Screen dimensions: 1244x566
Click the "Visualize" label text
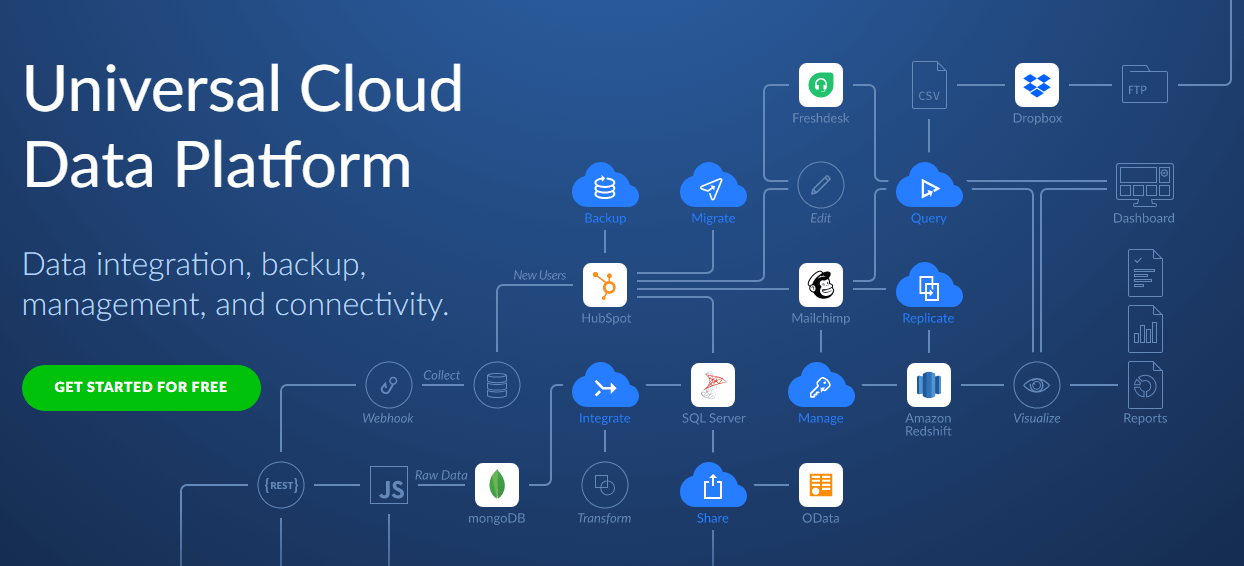(x=1037, y=418)
